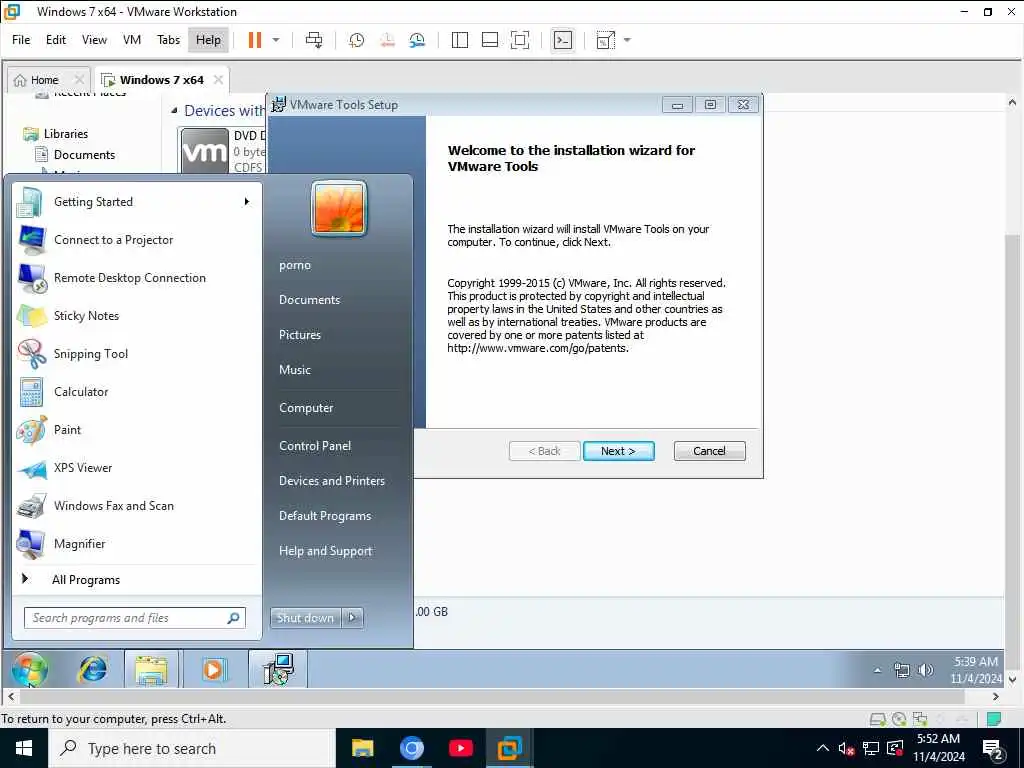Open Default Programs
Screen dimensions: 1024x768
[325, 516]
